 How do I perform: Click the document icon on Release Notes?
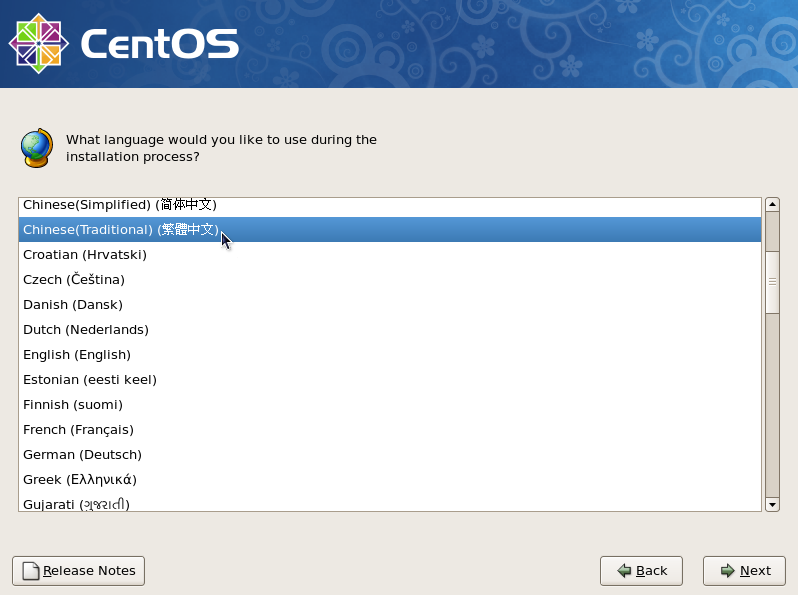click(31, 571)
